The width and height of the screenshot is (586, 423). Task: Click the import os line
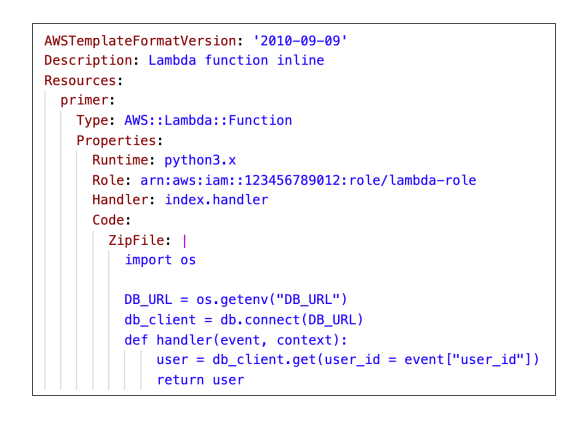point(160,260)
